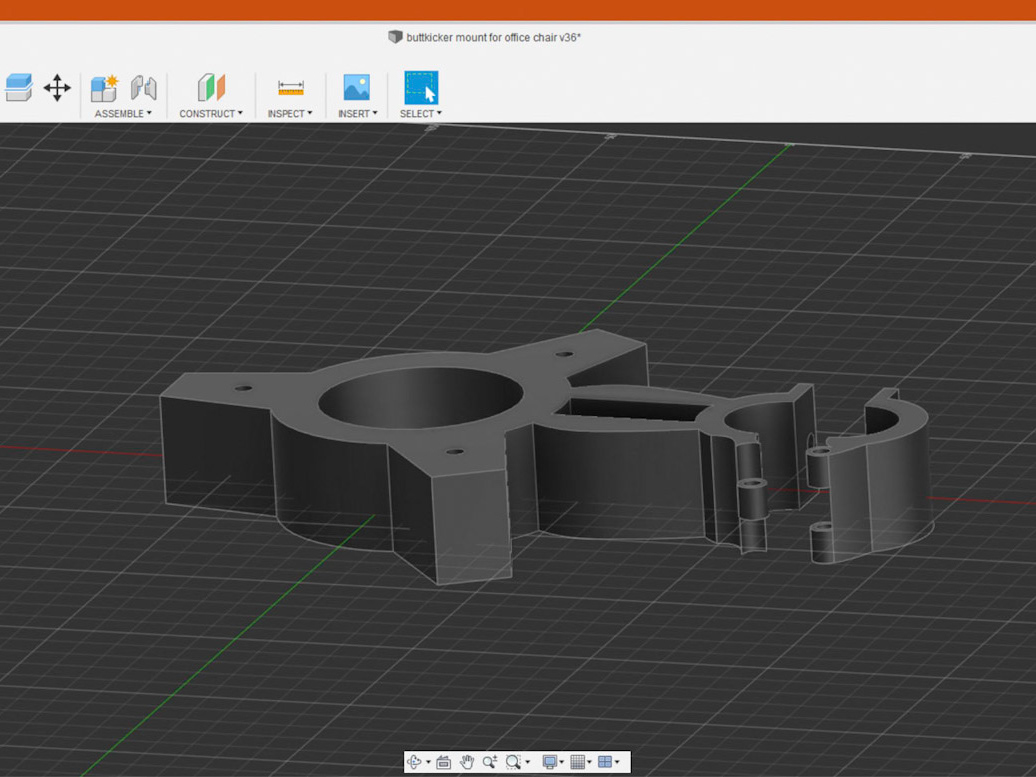
Task: Click the Look At icon
Action: [444, 762]
